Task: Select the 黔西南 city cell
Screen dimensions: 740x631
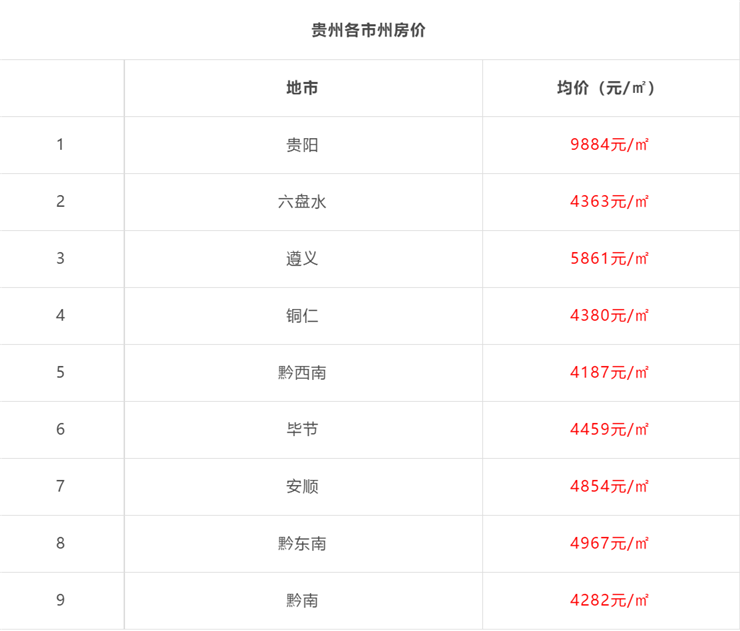Action: 302,373
